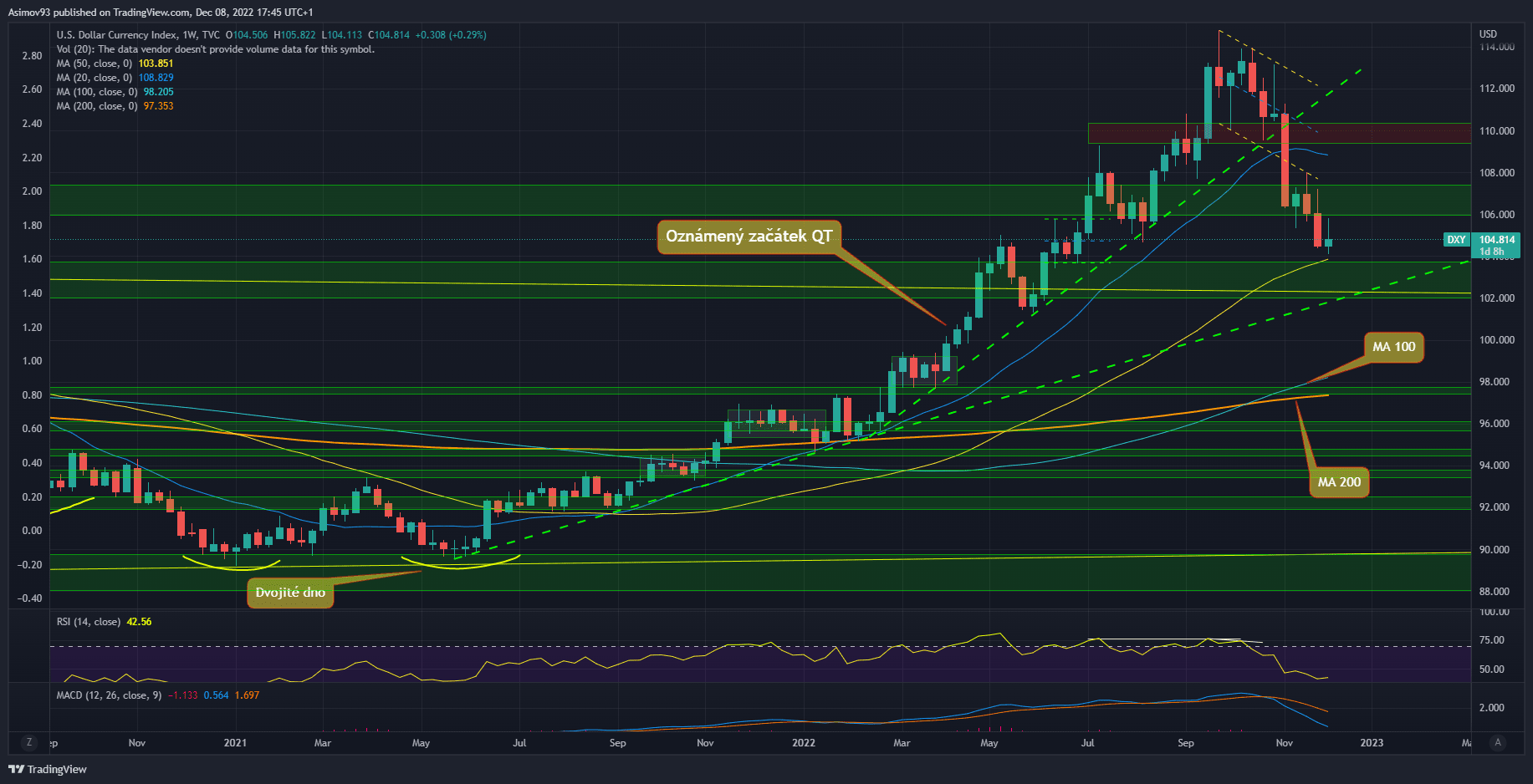Select the MA 200 callout annotation

pyautogui.click(x=1339, y=482)
